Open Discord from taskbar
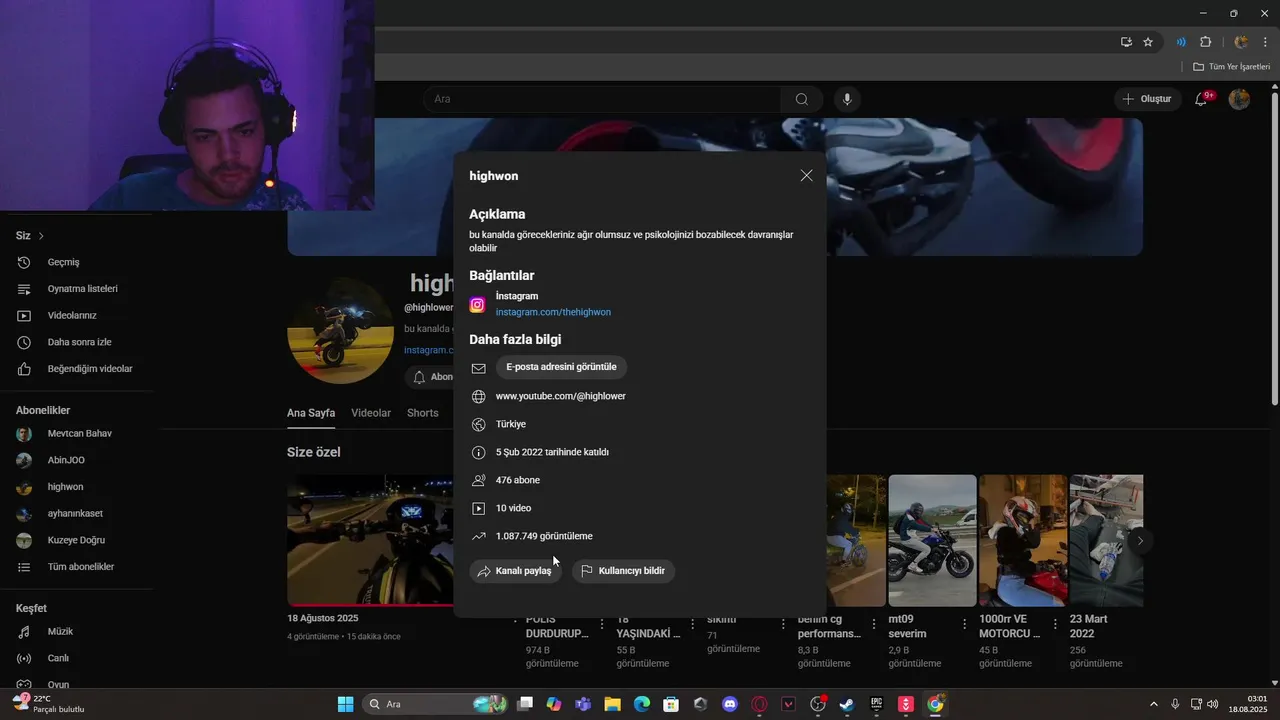 tap(730, 704)
